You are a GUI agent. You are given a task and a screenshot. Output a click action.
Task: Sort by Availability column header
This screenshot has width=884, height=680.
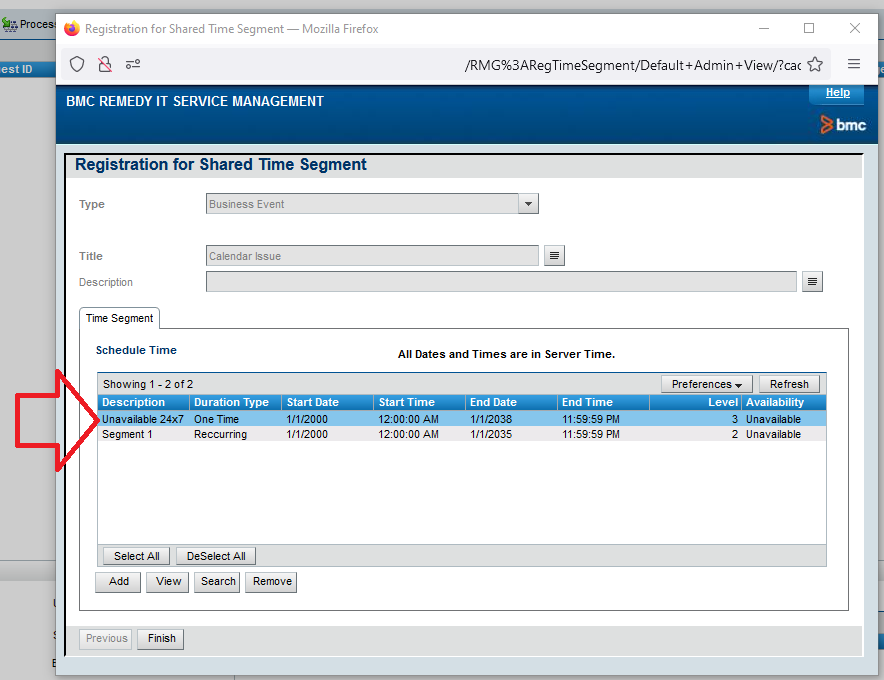coord(784,402)
